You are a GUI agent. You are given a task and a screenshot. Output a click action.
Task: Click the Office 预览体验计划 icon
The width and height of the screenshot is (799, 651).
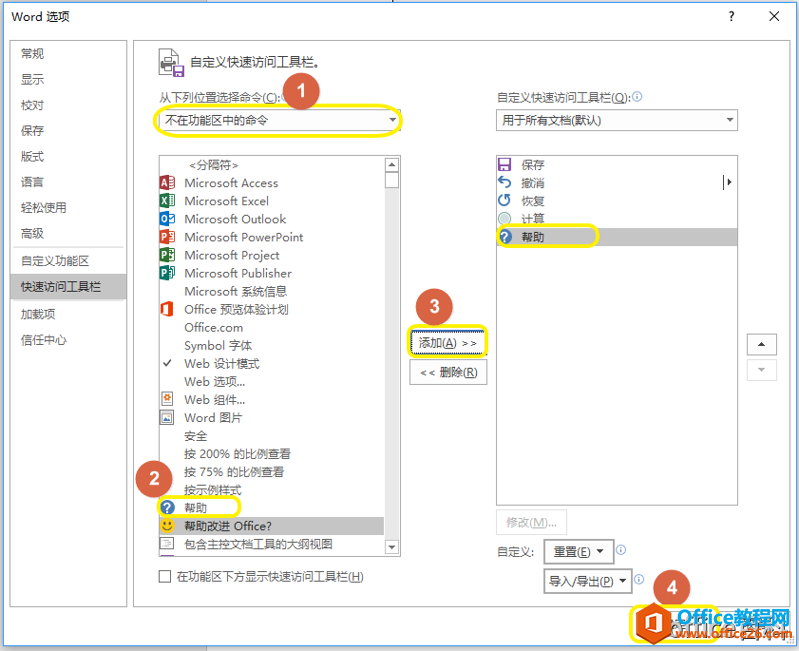tap(167, 309)
